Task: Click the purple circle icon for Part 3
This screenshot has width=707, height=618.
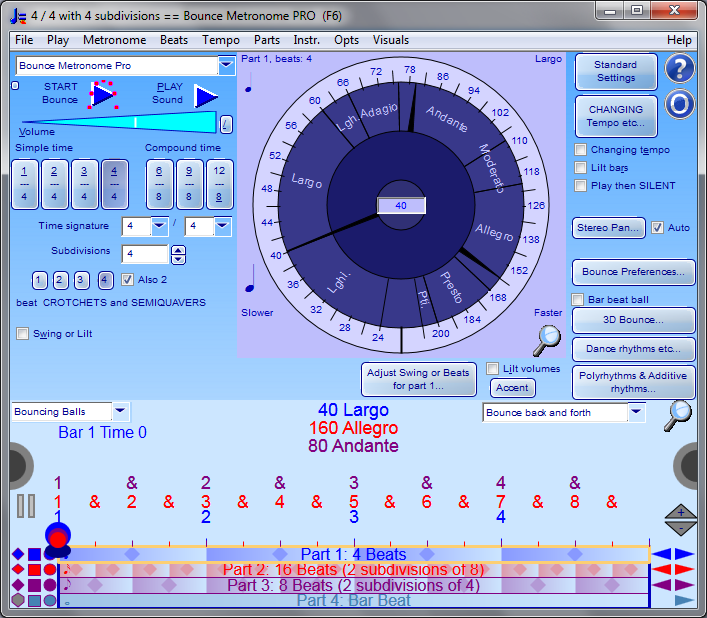Action: click(50, 585)
